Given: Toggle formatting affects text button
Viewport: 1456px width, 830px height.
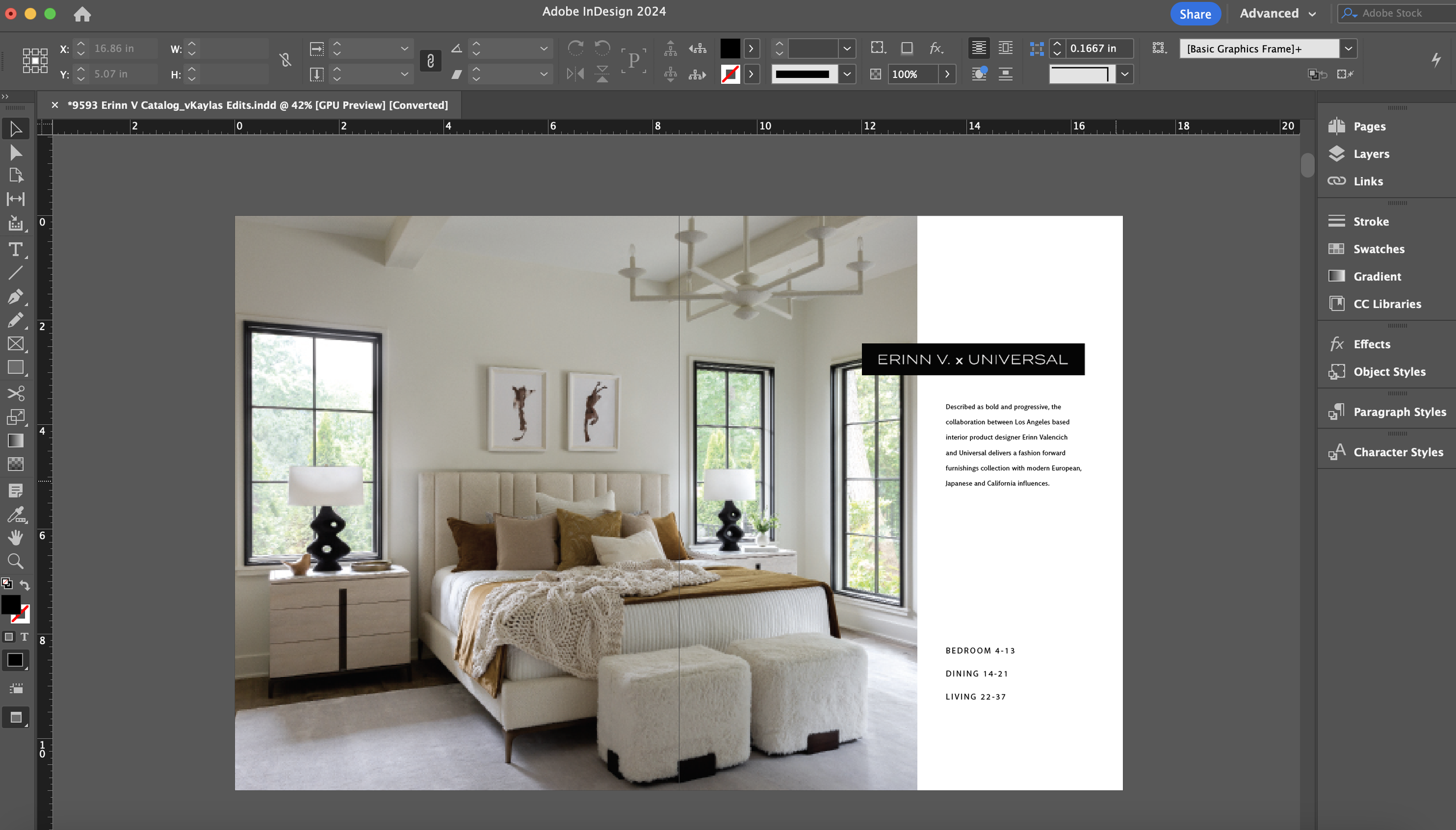Looking at the screenshot, I should [24, 637].
